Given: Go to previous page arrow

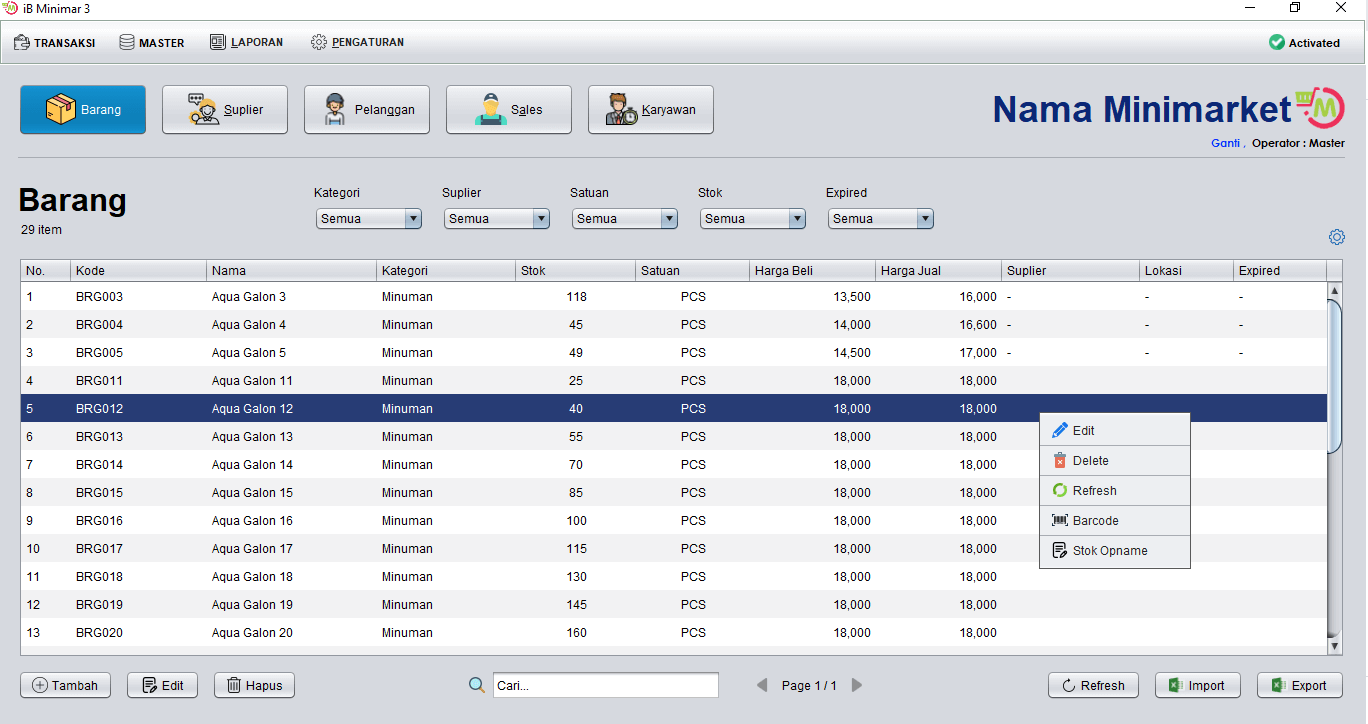Looking at the screenshot, I should pyautogui.click(x=762, y=685).
